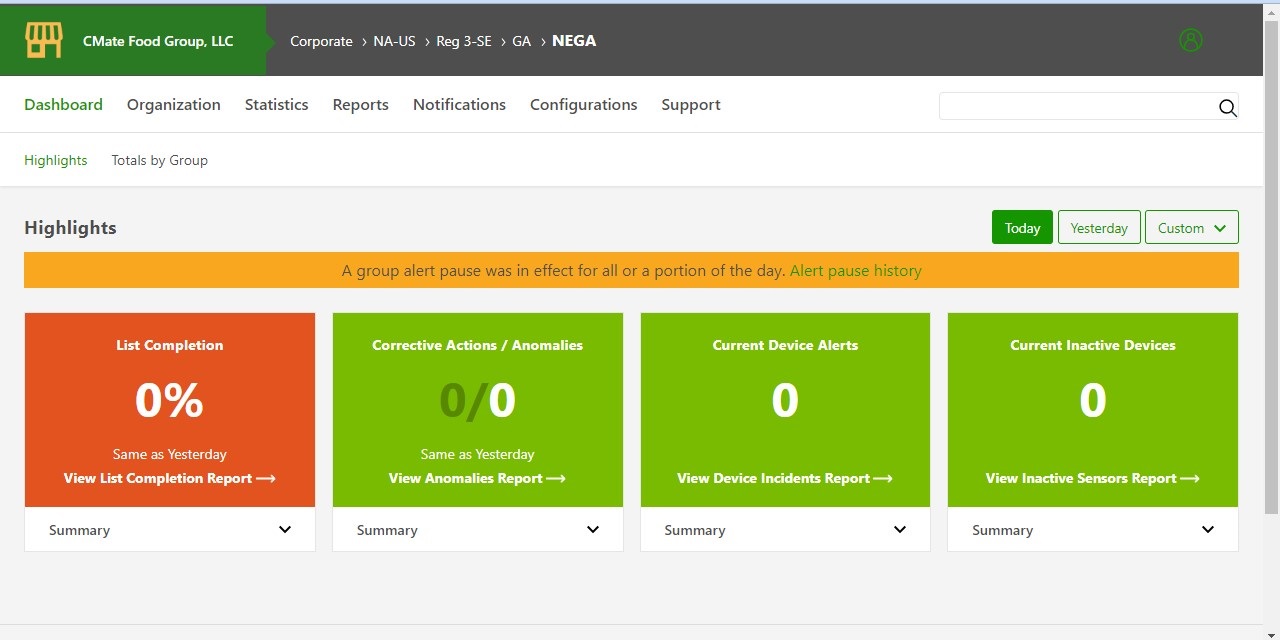The width and height of the screenshot is (1280, 640).
Task: Navigate to Reg 3-SE breadcrumb
Action: click(464, 41)
